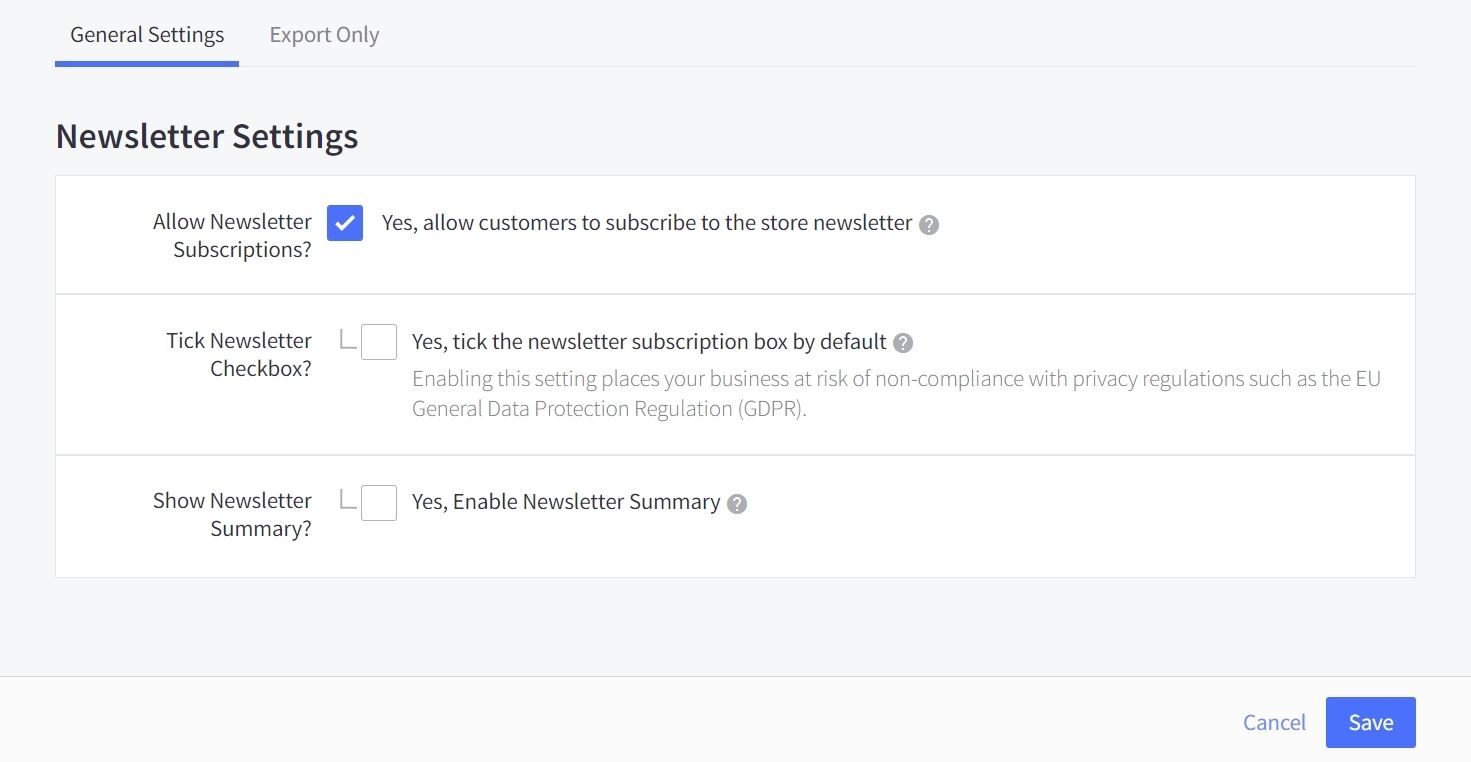
Task: Switch to the General Settings tab
Action: [x=147, y=35]
